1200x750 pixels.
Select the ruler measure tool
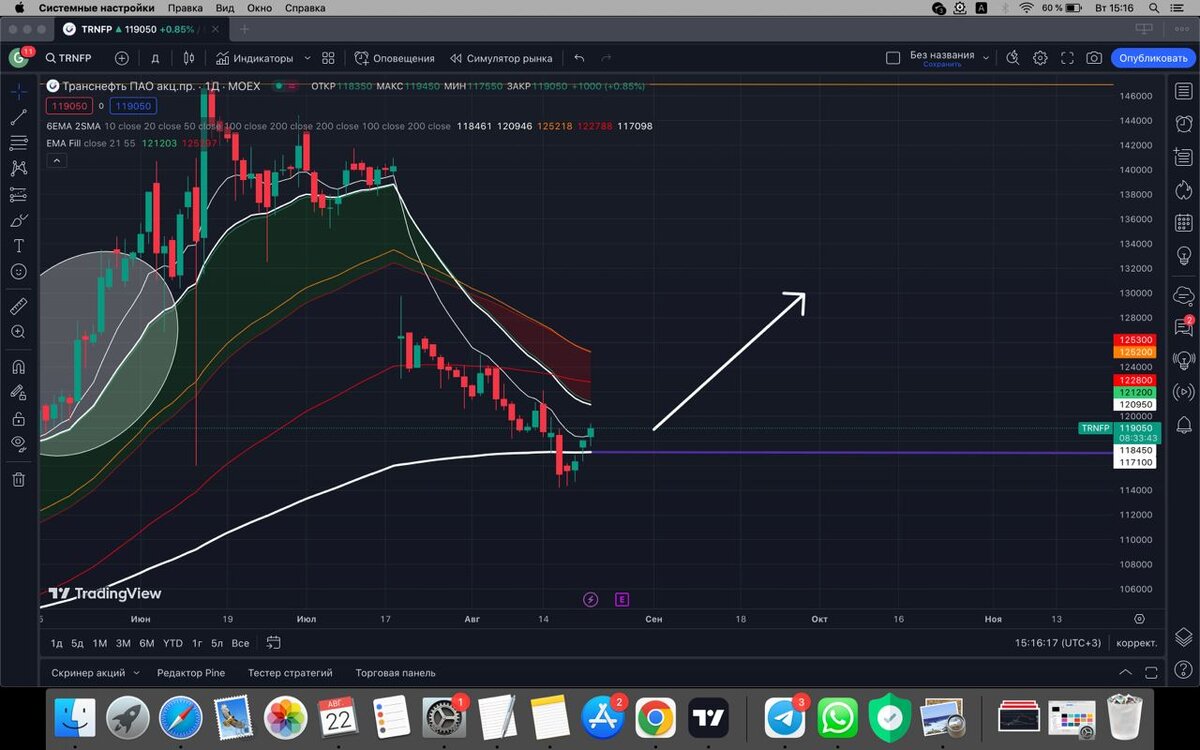pyautogui.click(x=18, y=306)
